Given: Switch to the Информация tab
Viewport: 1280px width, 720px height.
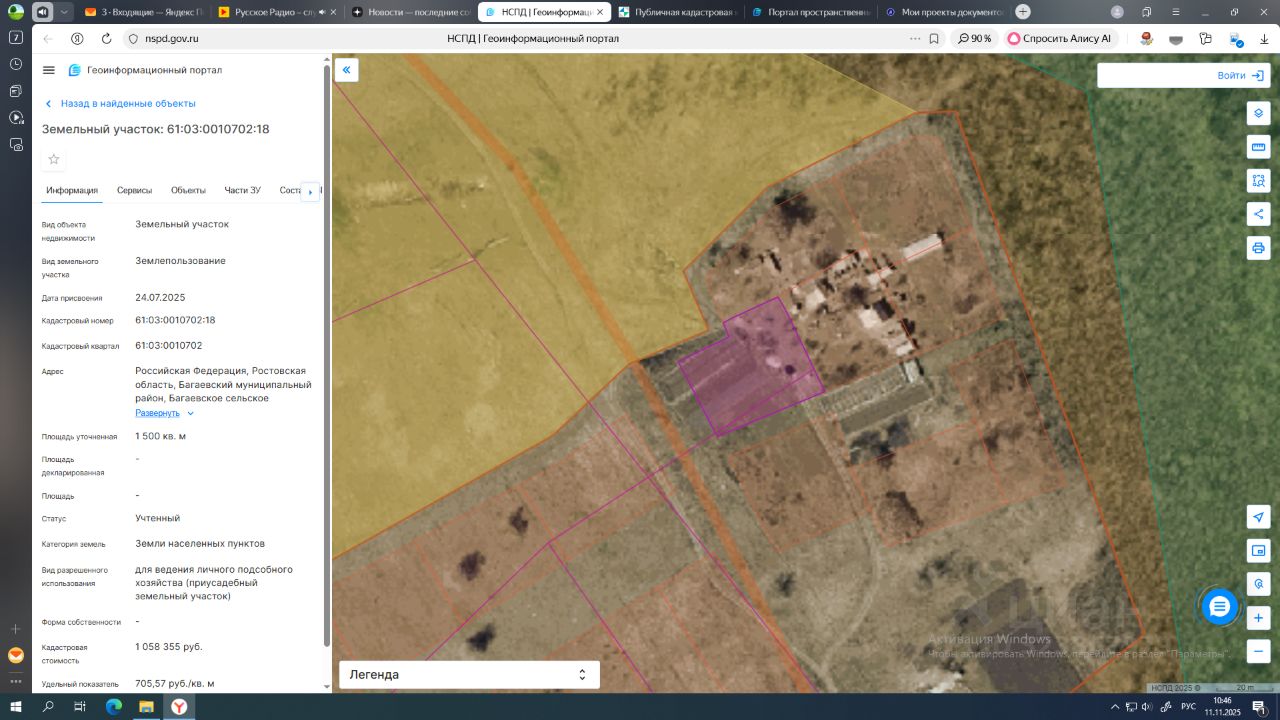Looking at the screenshot, I should 72,190.
